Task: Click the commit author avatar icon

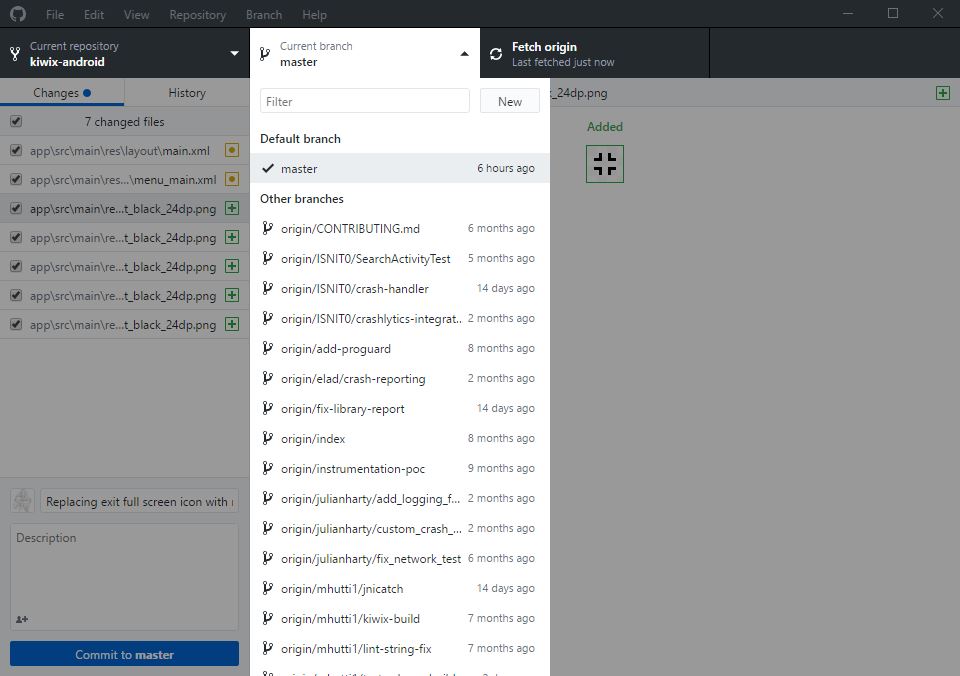Action: click(x=22, y=501)
